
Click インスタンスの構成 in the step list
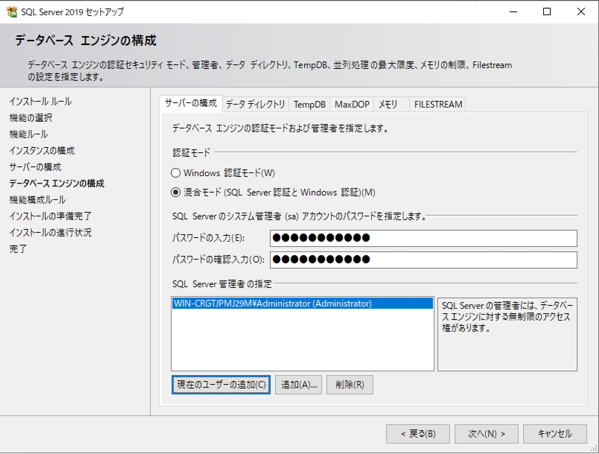pyautogui.click(x=42, y=151)
